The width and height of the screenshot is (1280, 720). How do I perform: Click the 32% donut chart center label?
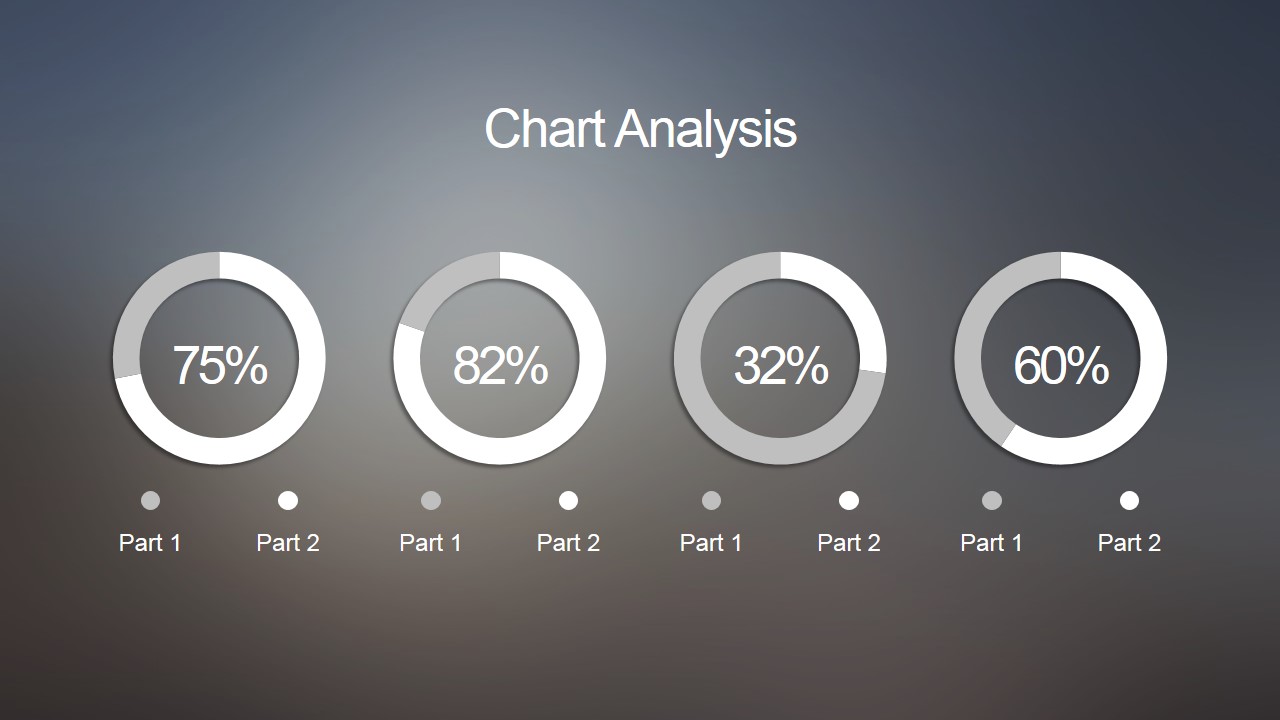point(781,365)
